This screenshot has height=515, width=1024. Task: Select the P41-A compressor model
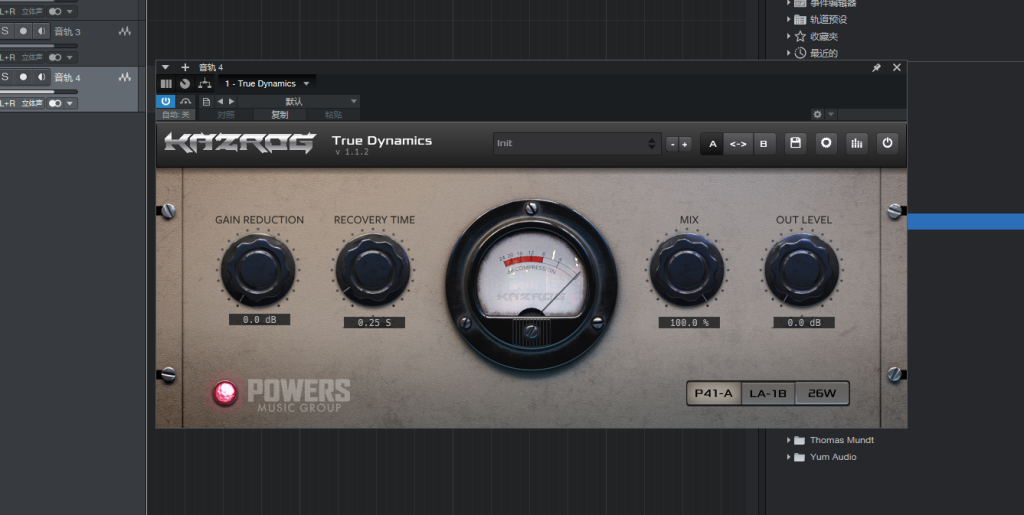[x=714, y=394]
